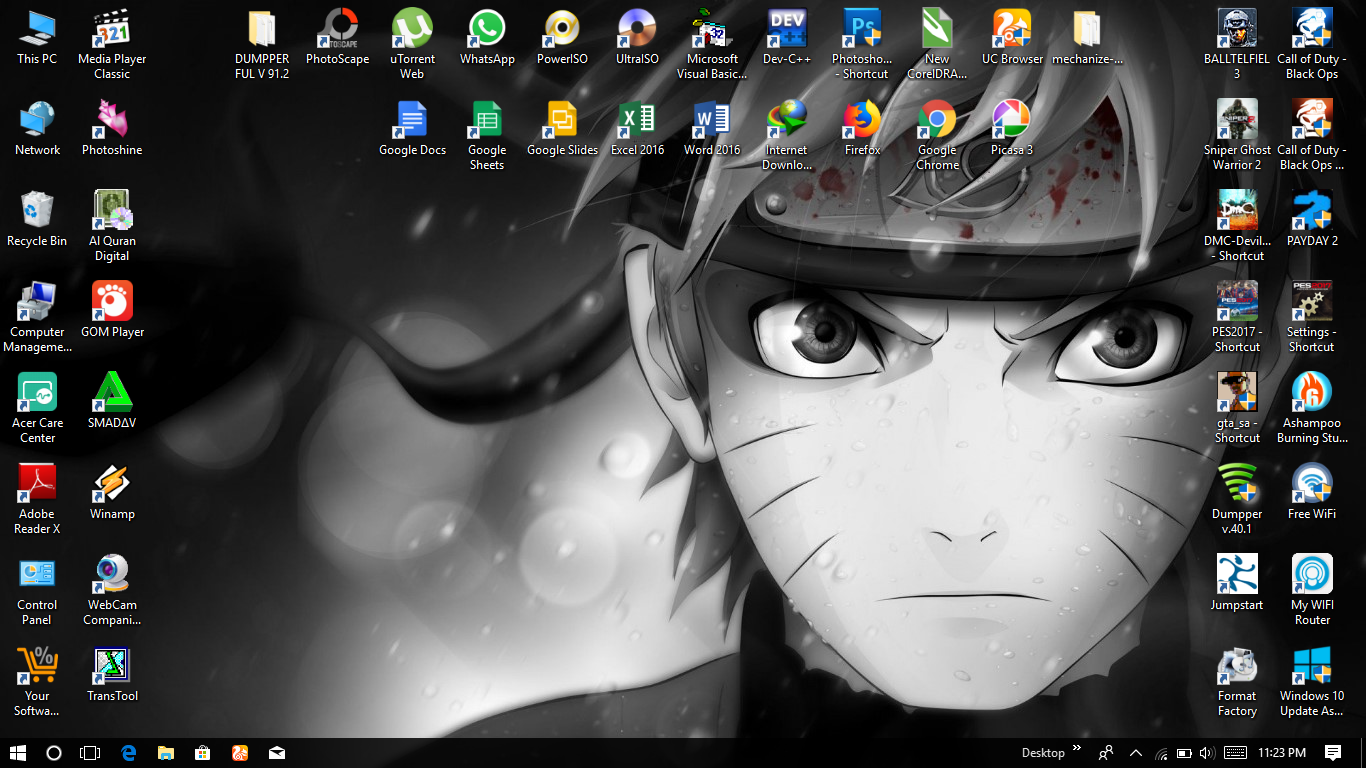Select the Network desktop icon
The height and width of the screenshot is (768, 1366).
coord(37,120)
